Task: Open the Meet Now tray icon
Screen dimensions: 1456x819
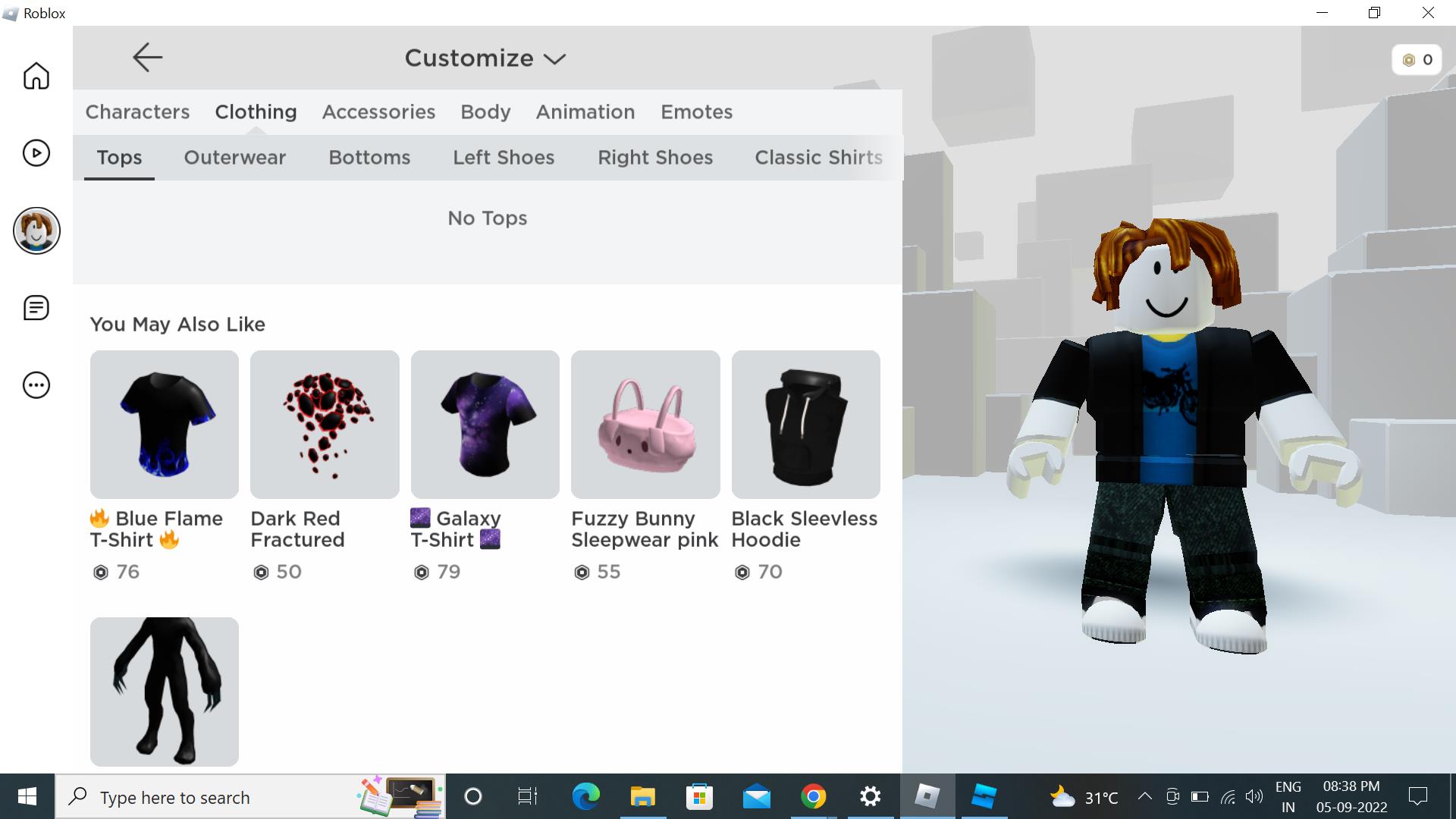Action: [1172, 796]
